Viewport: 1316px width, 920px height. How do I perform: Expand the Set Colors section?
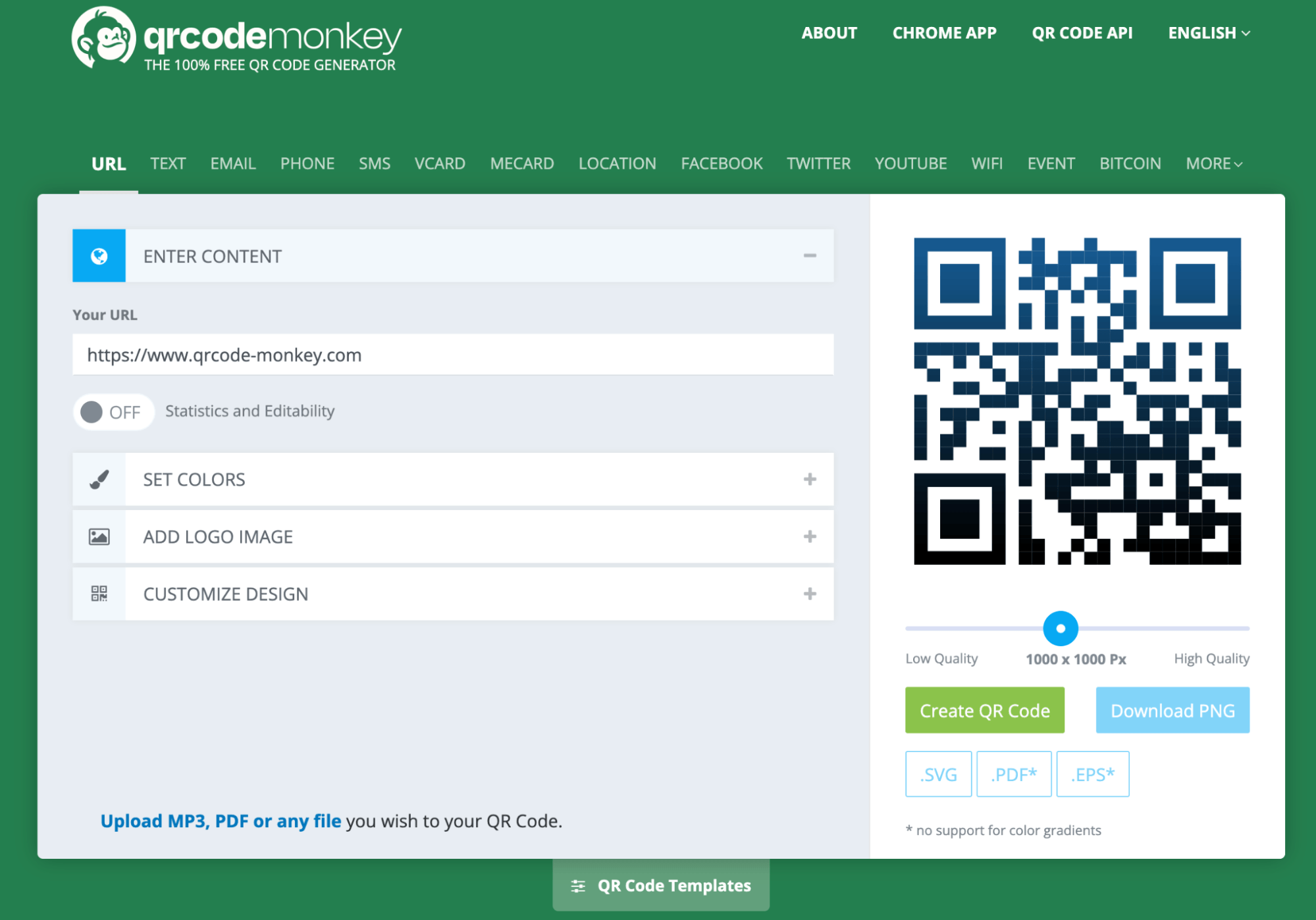tap(810, 479)
